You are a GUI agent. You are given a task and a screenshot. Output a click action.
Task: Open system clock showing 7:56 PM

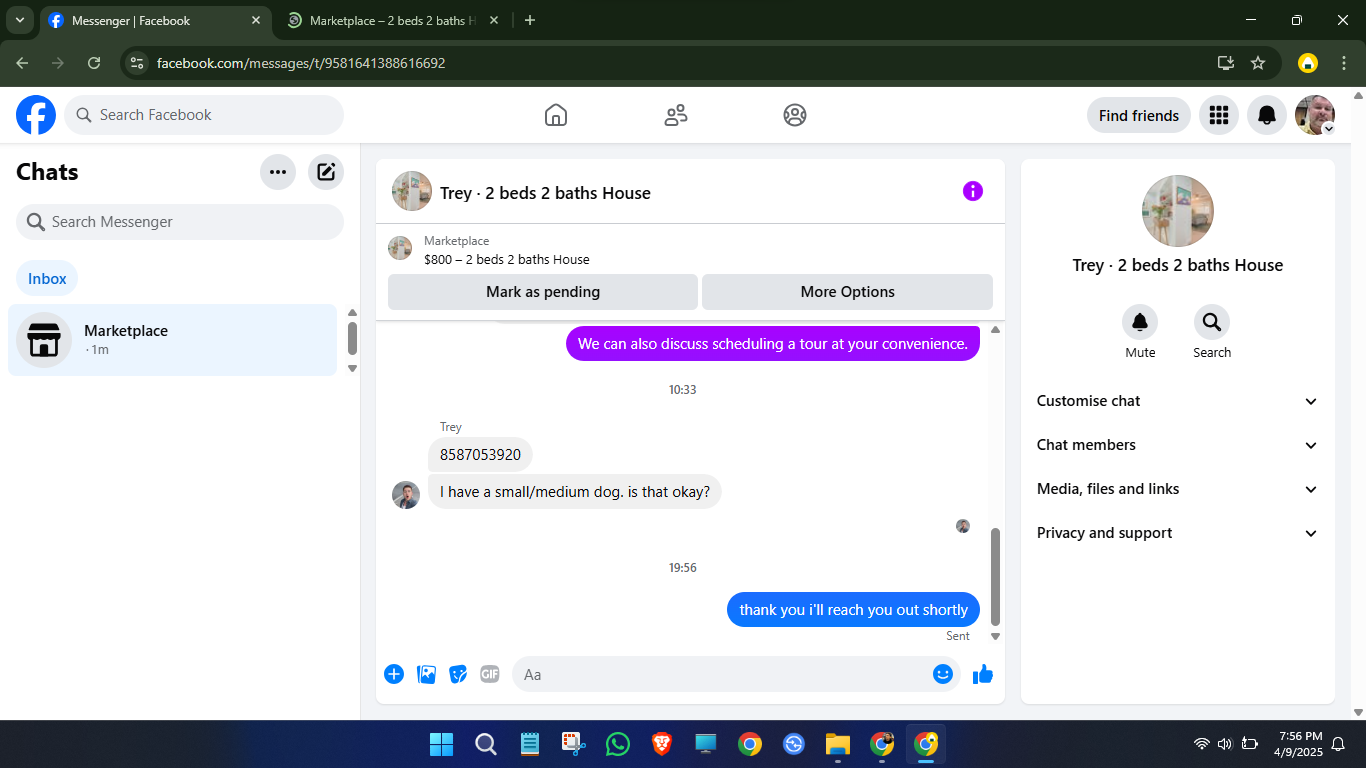point(1300,743)
